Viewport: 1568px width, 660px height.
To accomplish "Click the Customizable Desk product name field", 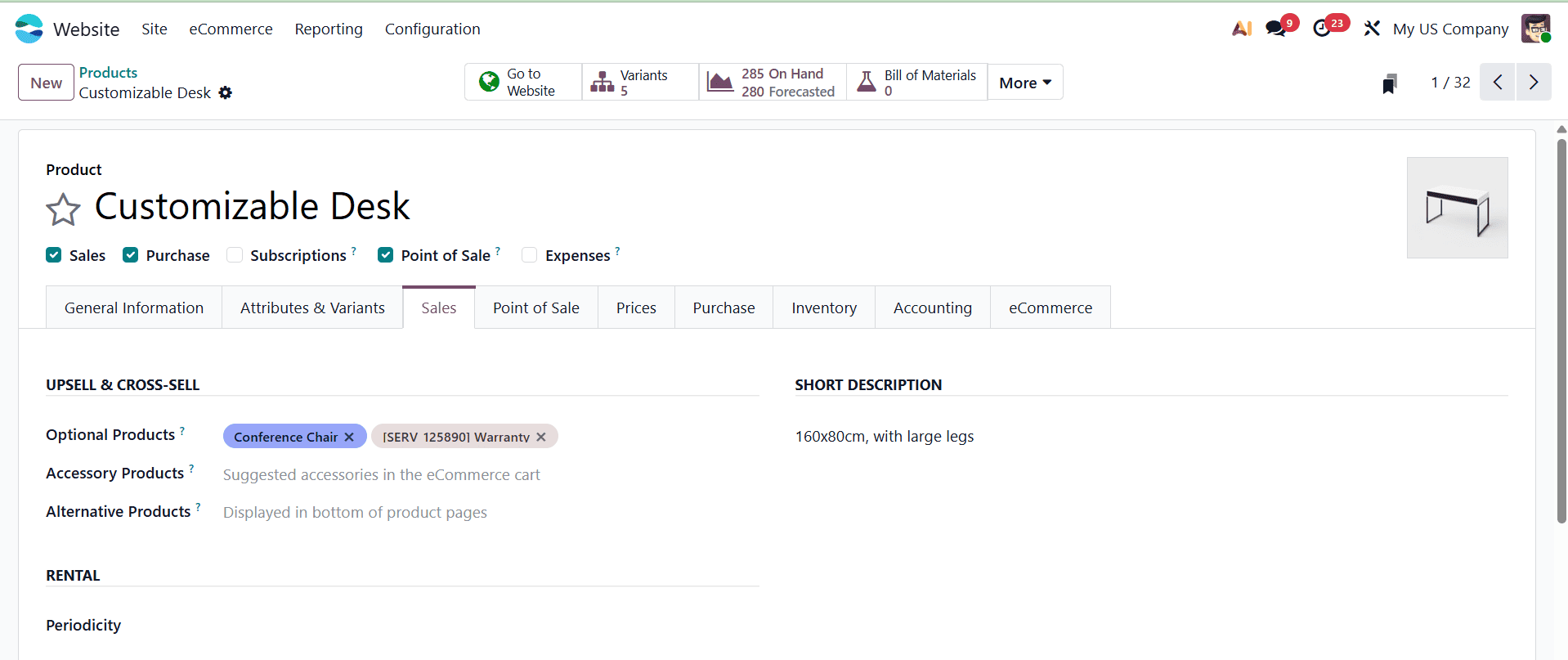I will pyautogui.click(x=253, y=206).
